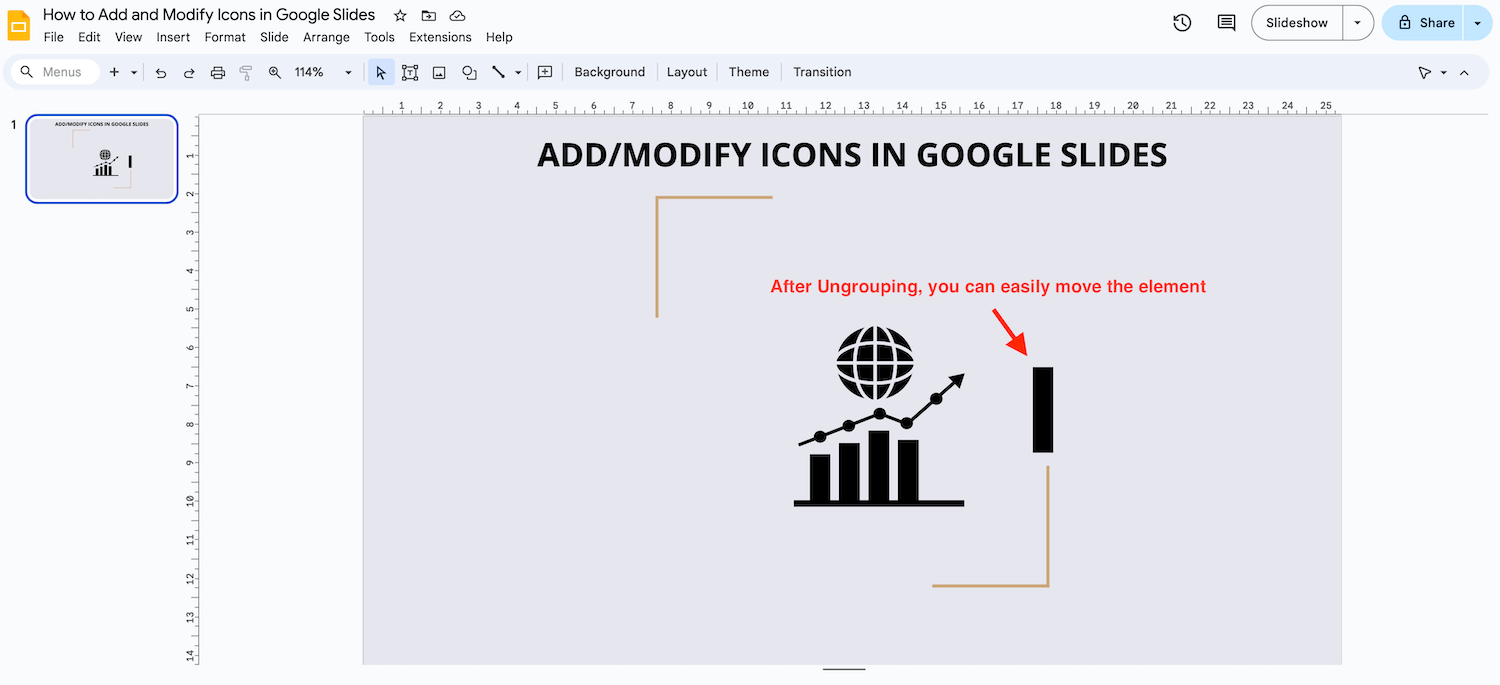
Task: Click the Print icon
Action: (218, 73)
